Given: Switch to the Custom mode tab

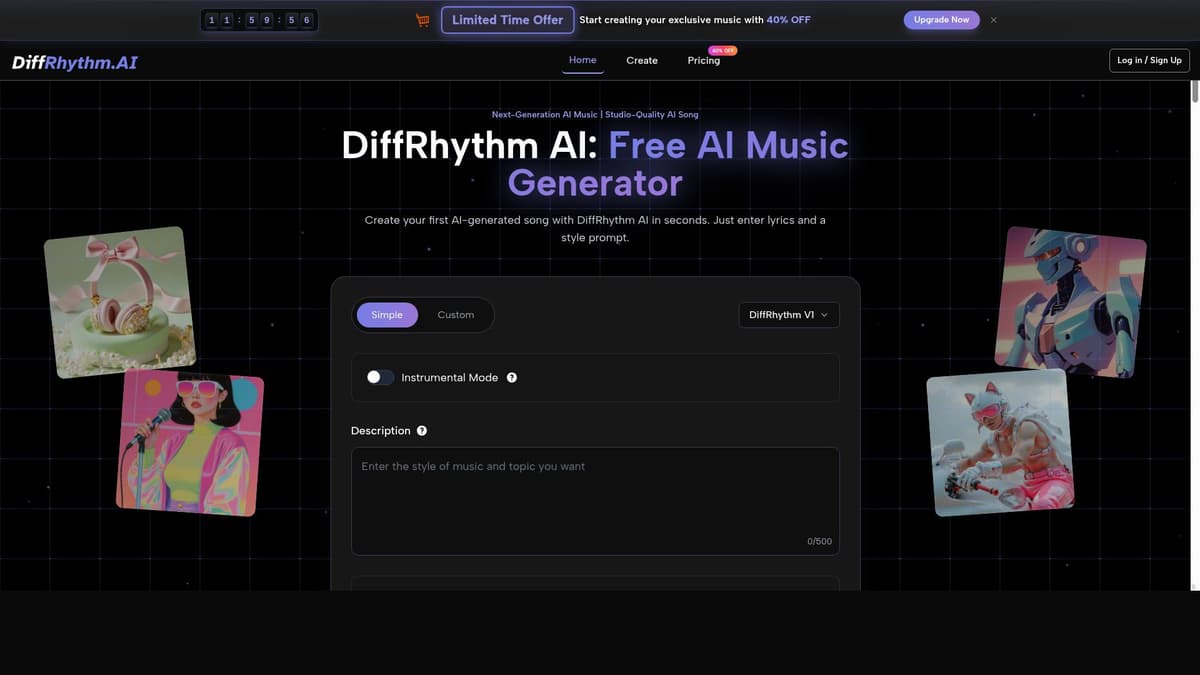Looking at the screenshot, I should click(456, 315).
